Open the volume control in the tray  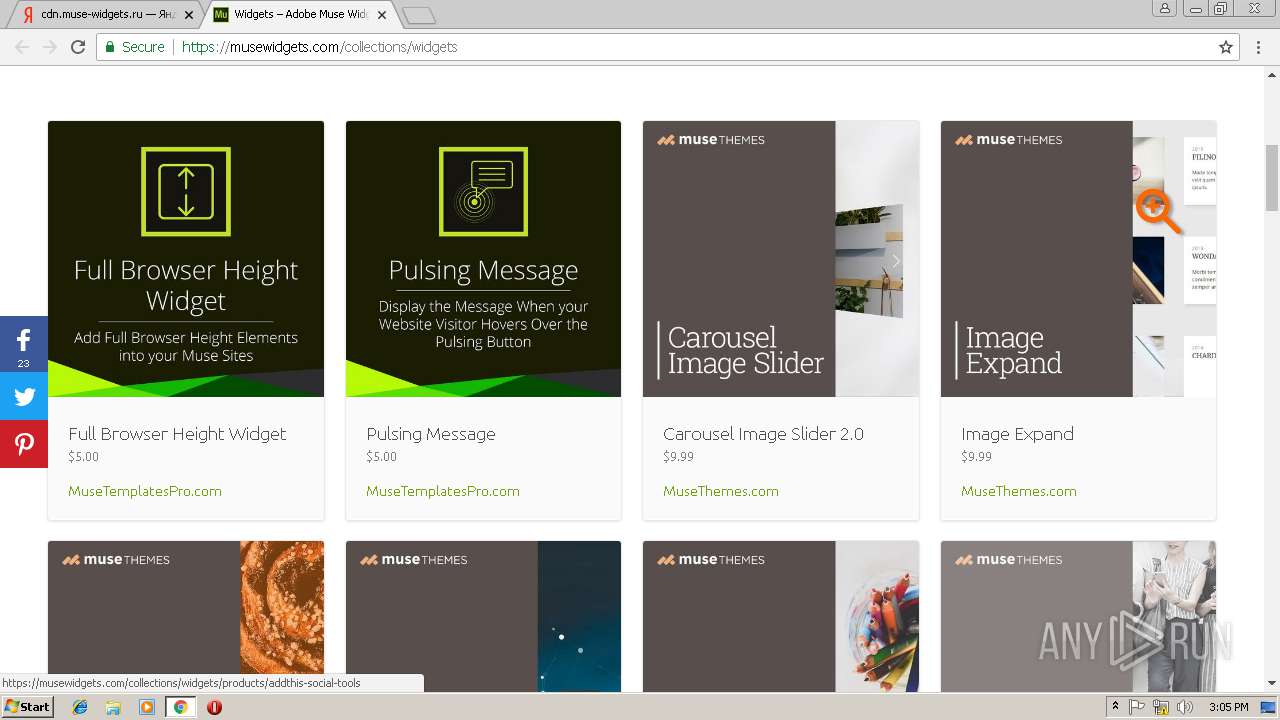(1185, 707)
